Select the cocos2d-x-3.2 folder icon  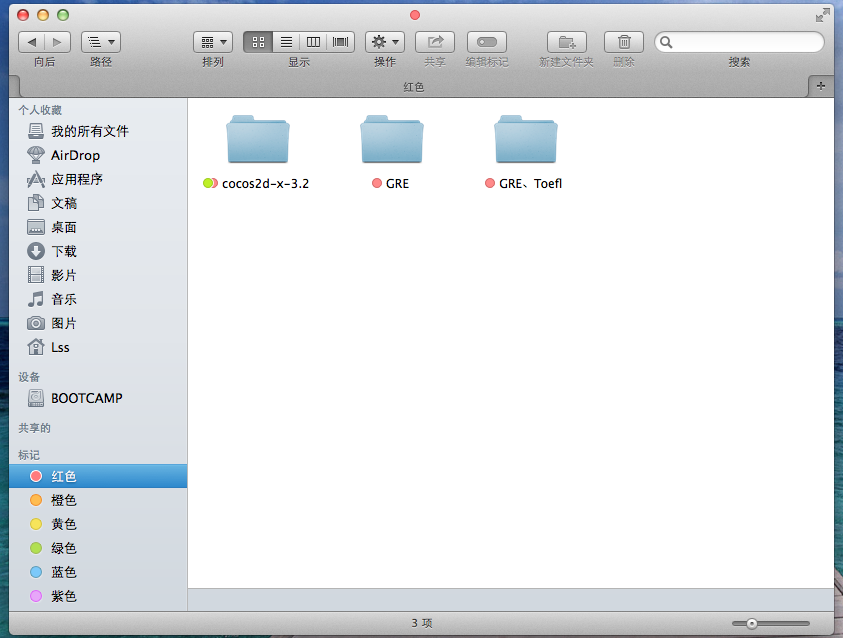(x=258, y=139)
